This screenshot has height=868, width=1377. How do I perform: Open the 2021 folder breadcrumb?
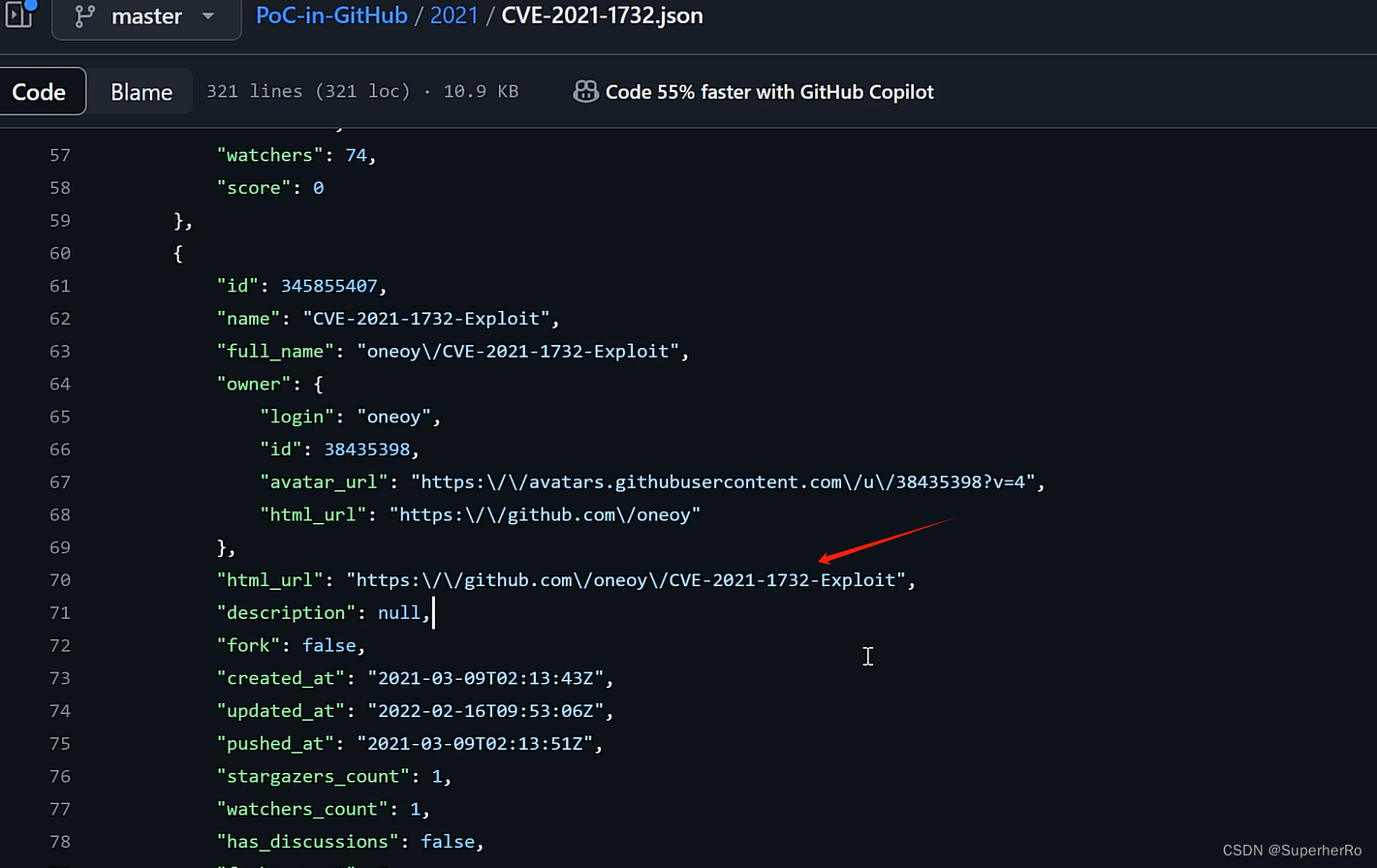[454, 15]
